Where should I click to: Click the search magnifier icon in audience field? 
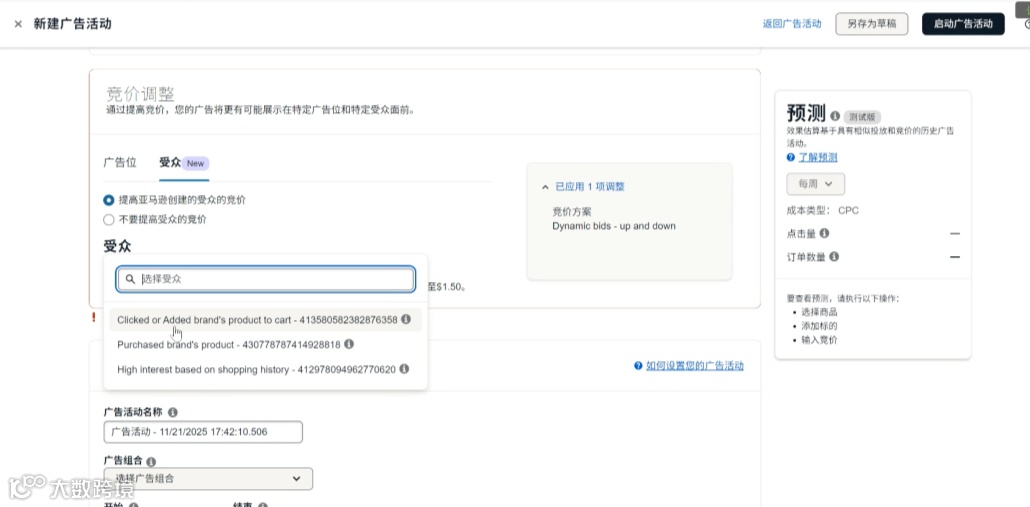[x=130, y=279]
